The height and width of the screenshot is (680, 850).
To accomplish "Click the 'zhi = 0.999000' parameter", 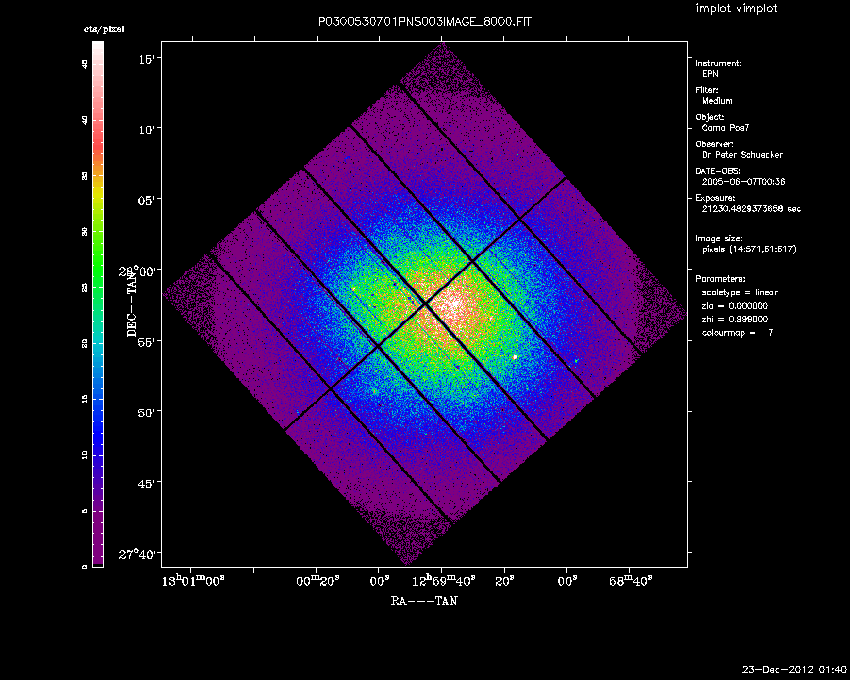I will tap(735, 319).
